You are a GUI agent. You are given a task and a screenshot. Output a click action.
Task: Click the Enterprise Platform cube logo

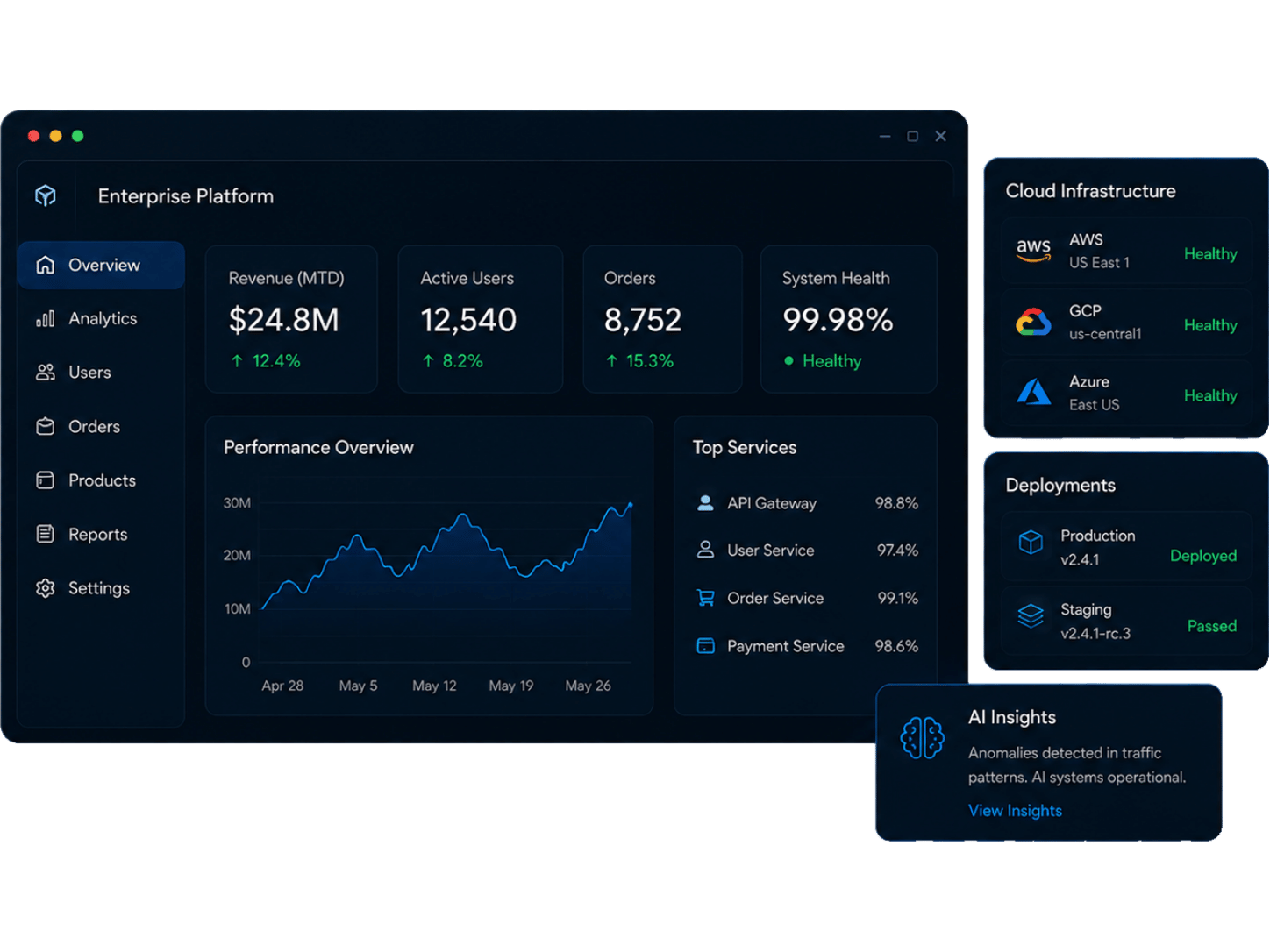[x=46, y=195]
